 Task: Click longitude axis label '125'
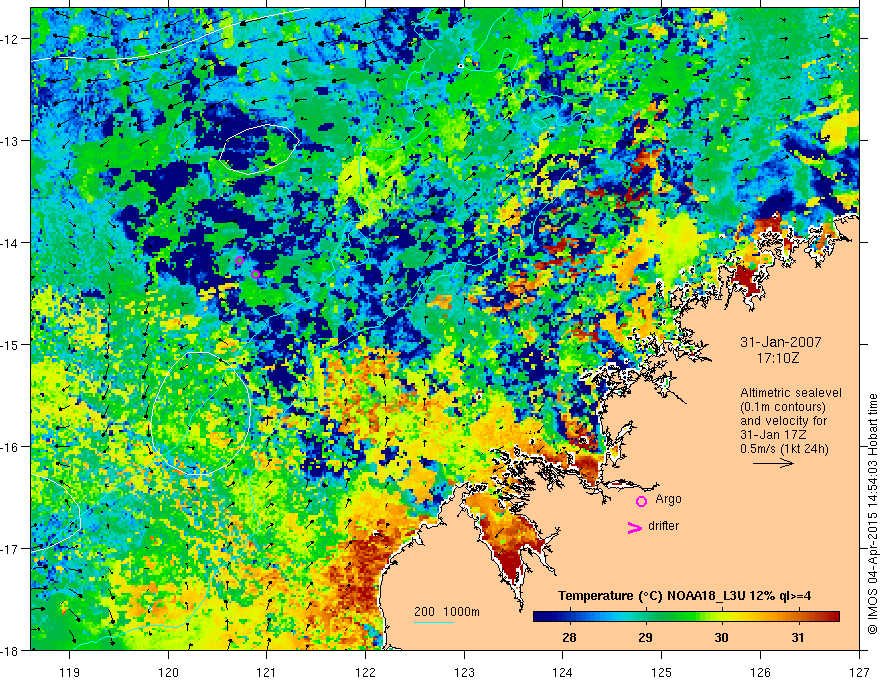pyautogui.click(x=662, y=672)
